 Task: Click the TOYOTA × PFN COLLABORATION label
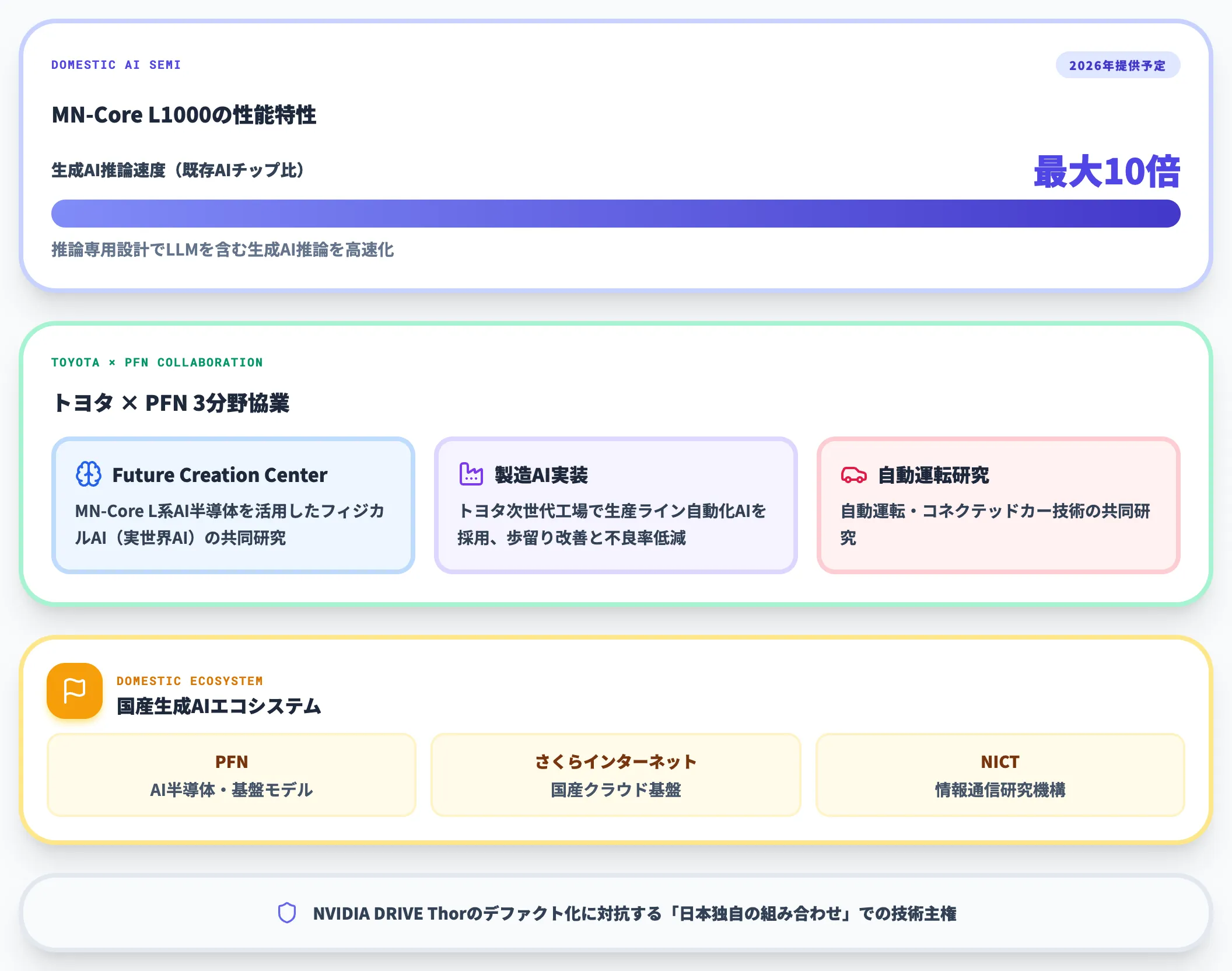click(157, 362)
